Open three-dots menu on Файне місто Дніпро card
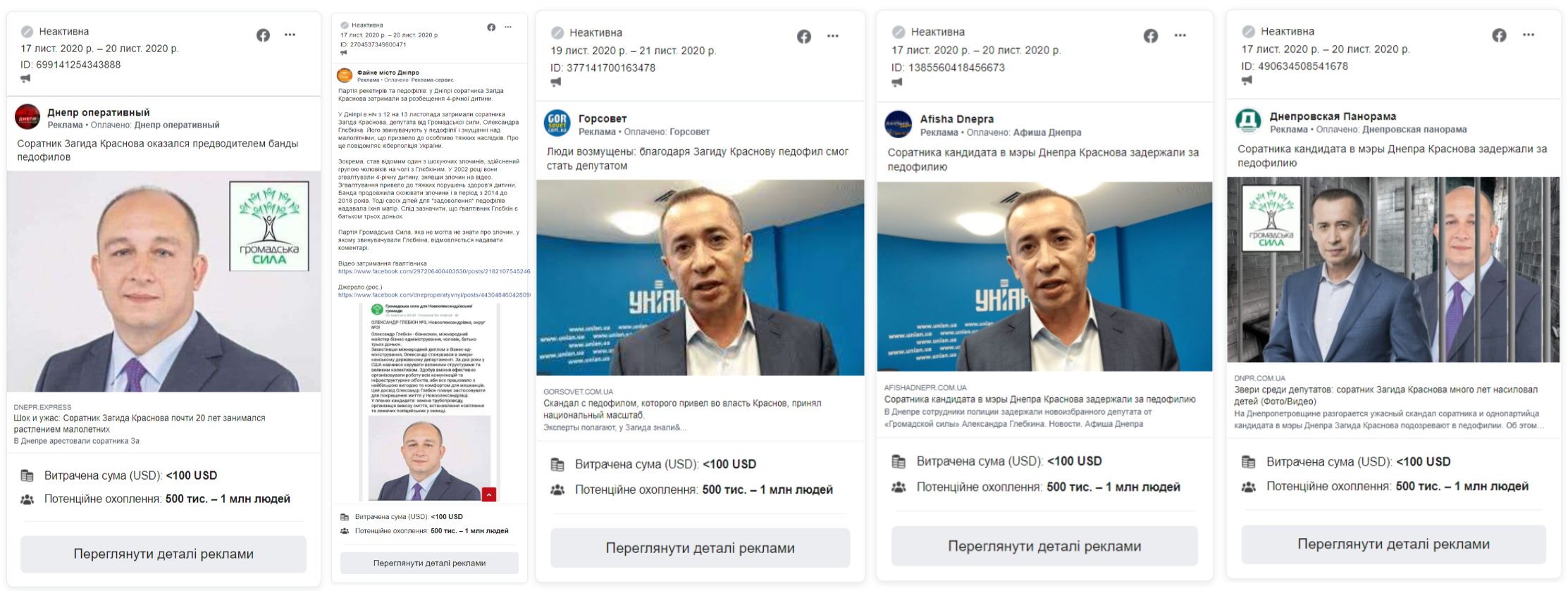The image size is (1568, 591). coord(508,27)
